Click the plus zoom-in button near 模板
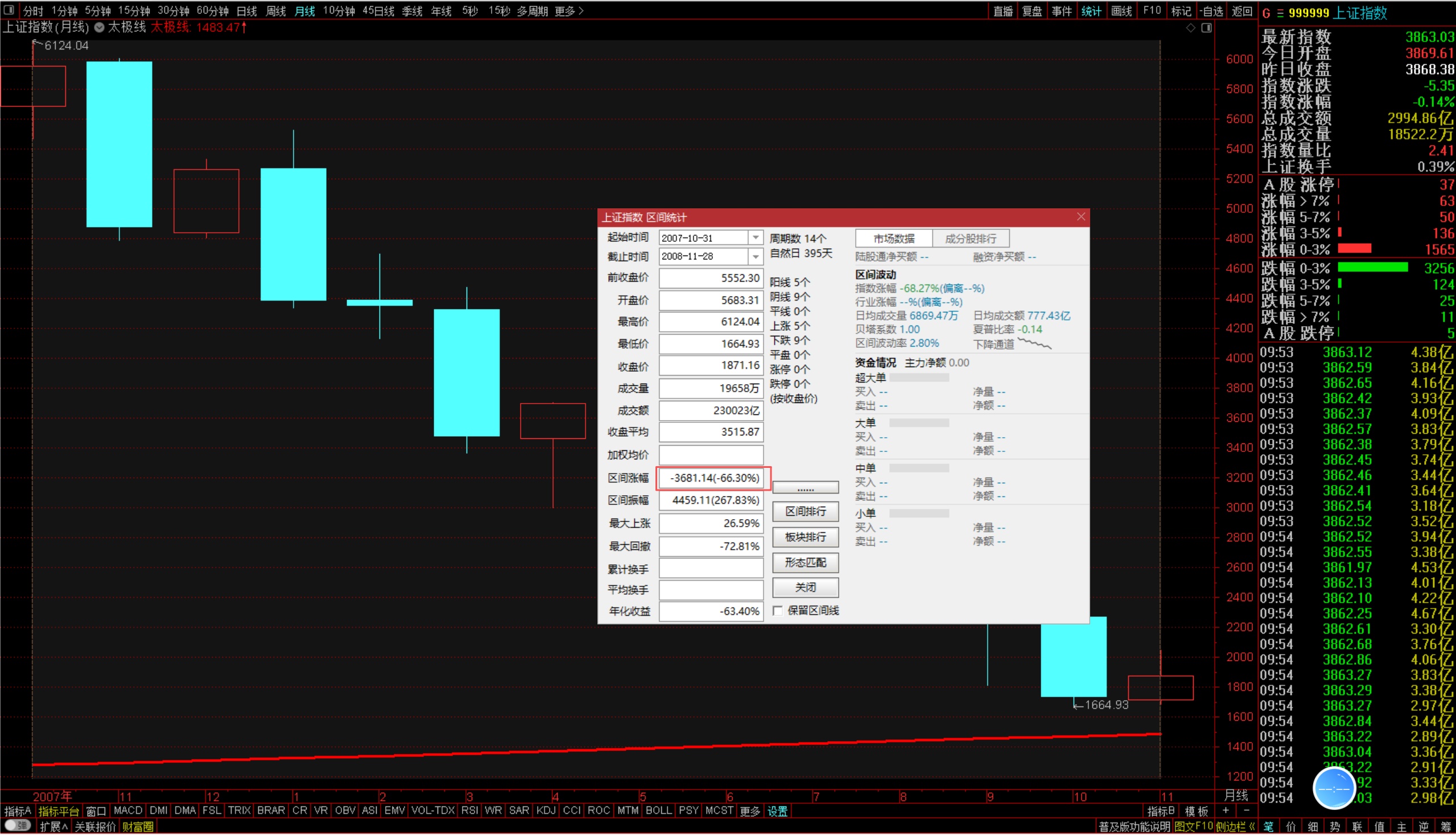 tap(1225, 811)
